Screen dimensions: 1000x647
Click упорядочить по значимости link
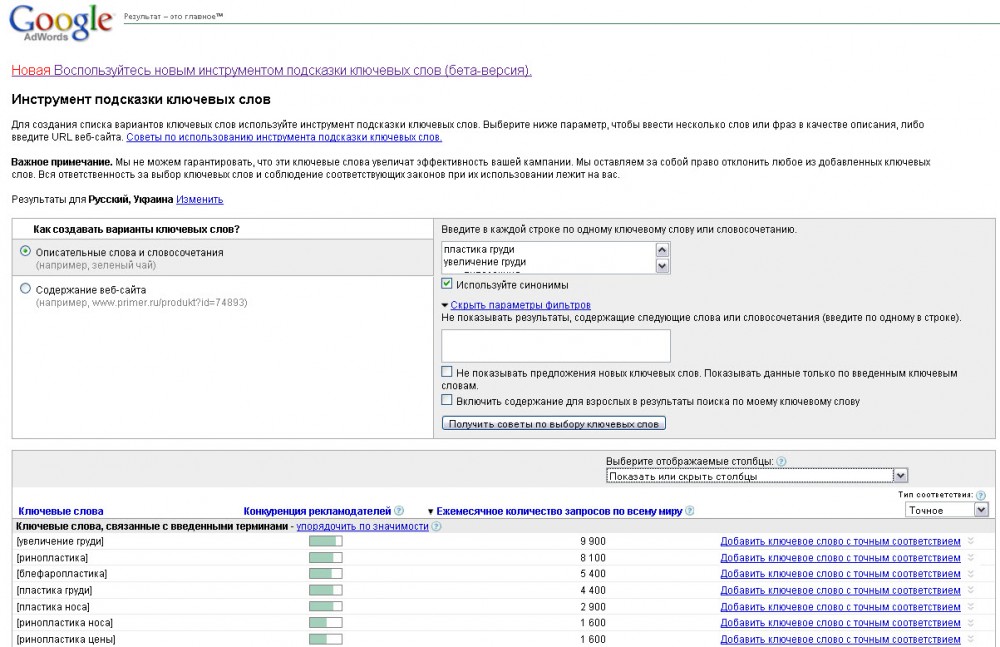coord(362,526)
